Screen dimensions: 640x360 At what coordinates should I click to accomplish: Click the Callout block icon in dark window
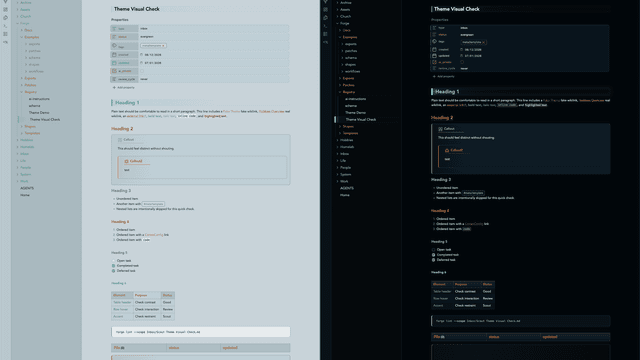coord(440,129)
